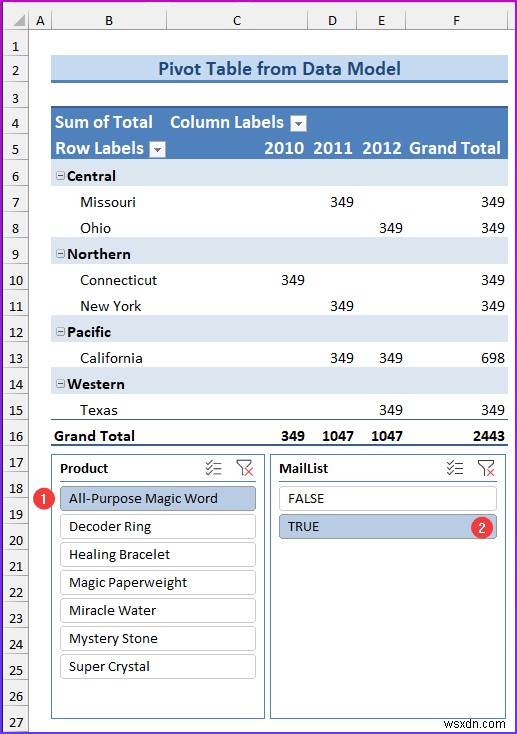
Task: Select column E header
Action: [x=381, y=20]
